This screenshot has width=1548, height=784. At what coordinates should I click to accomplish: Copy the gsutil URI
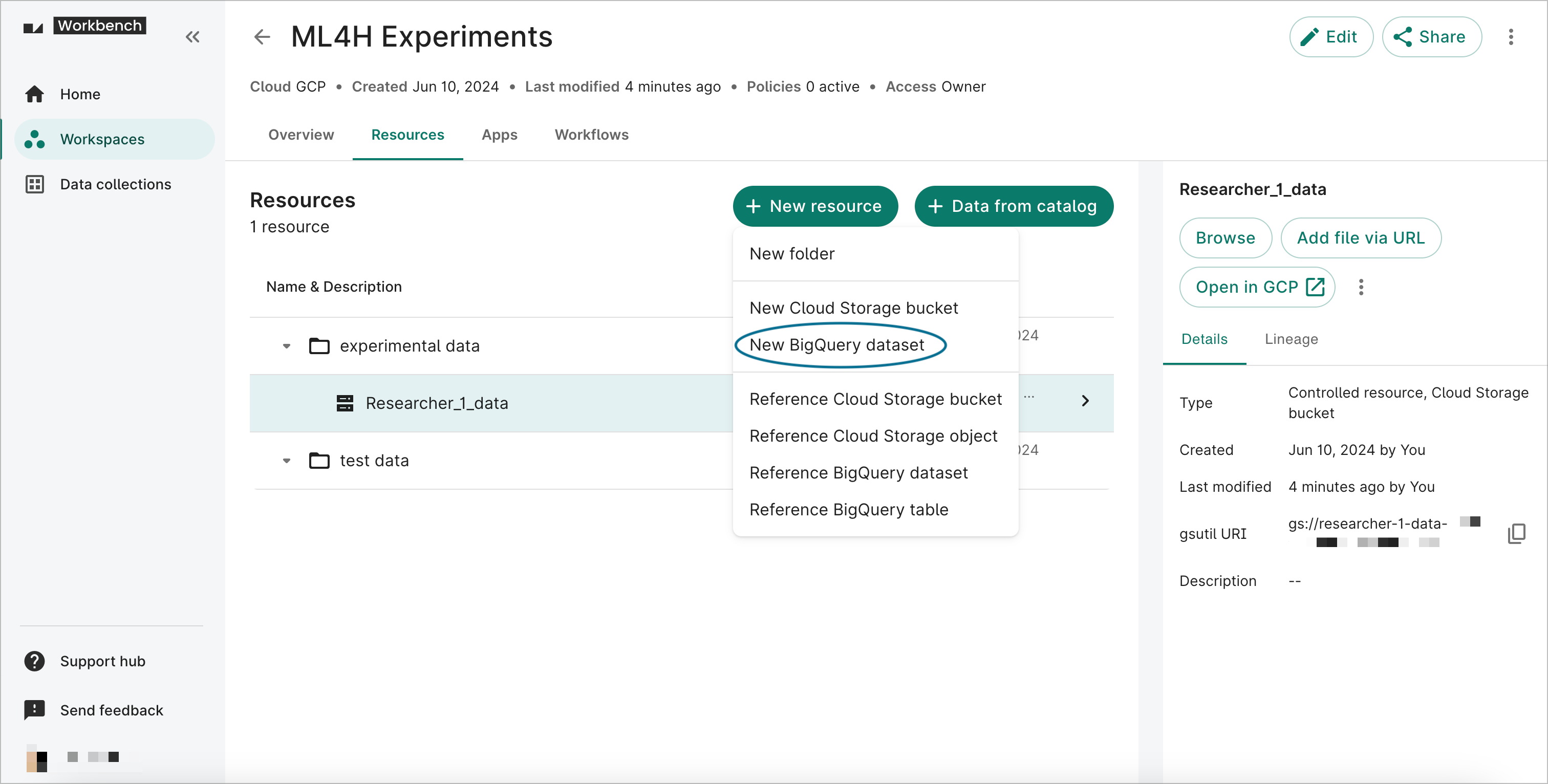1517,533
